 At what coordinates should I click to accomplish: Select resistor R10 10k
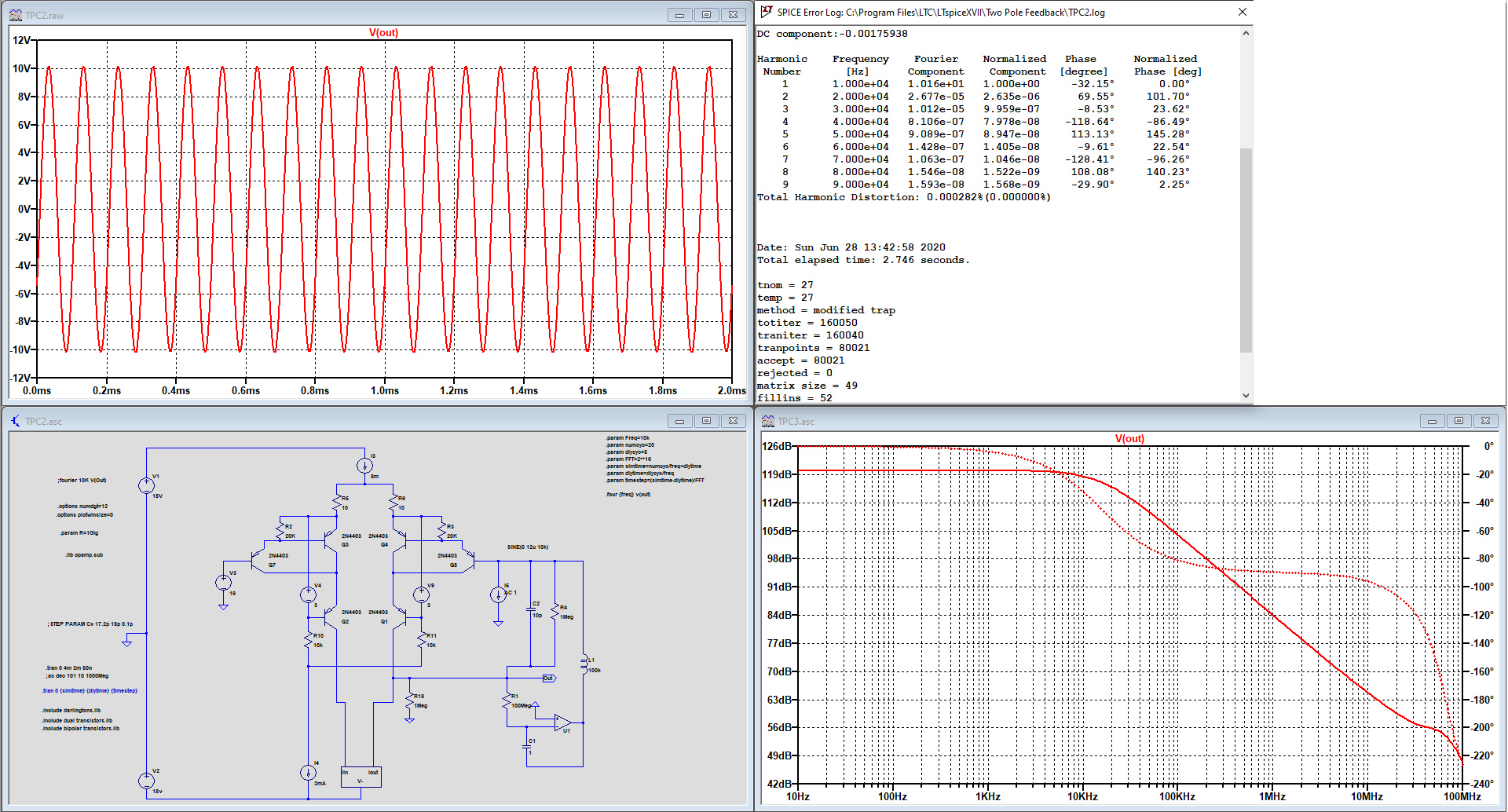308,640
